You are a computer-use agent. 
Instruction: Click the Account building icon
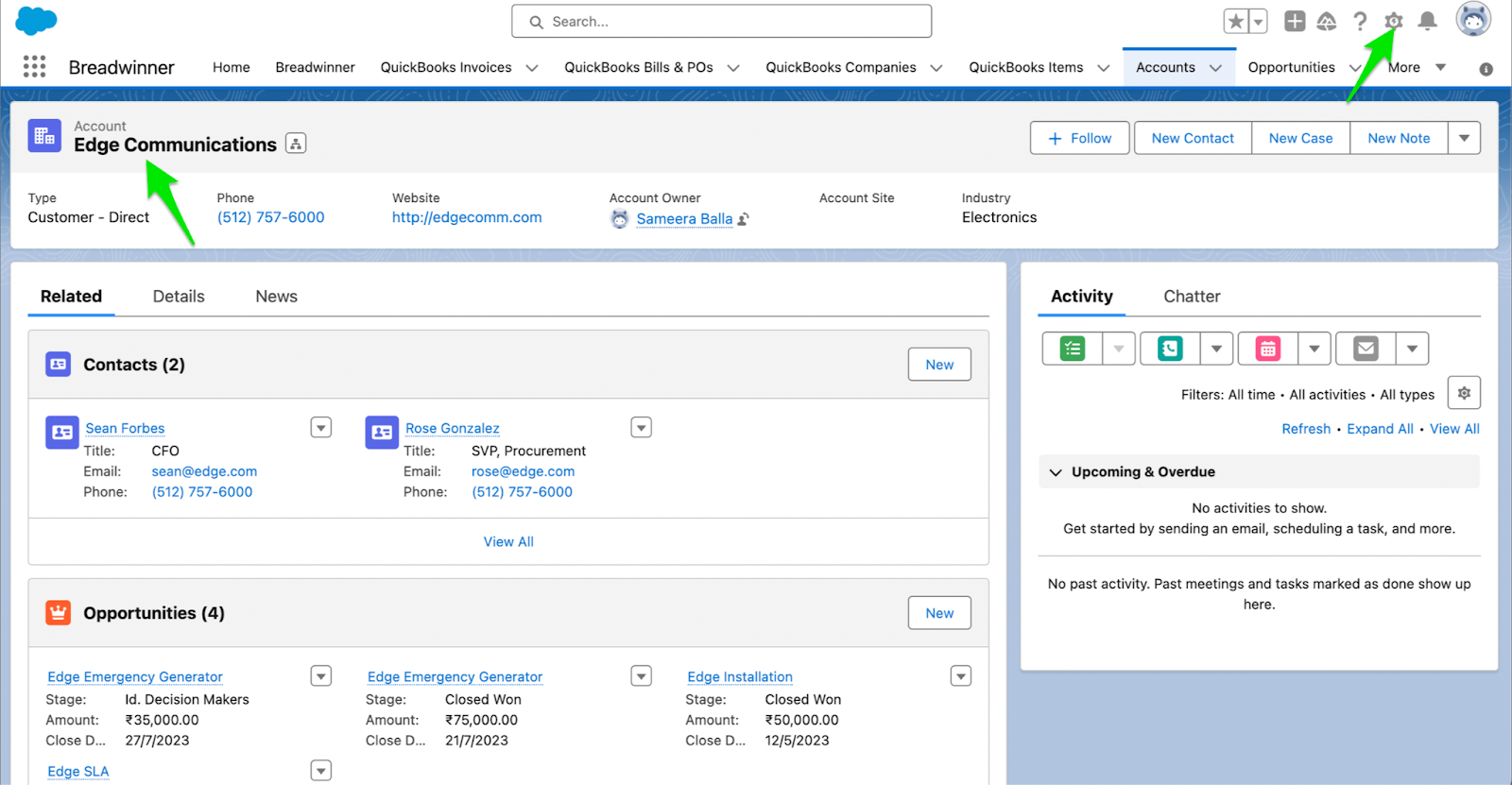[44, 136]
